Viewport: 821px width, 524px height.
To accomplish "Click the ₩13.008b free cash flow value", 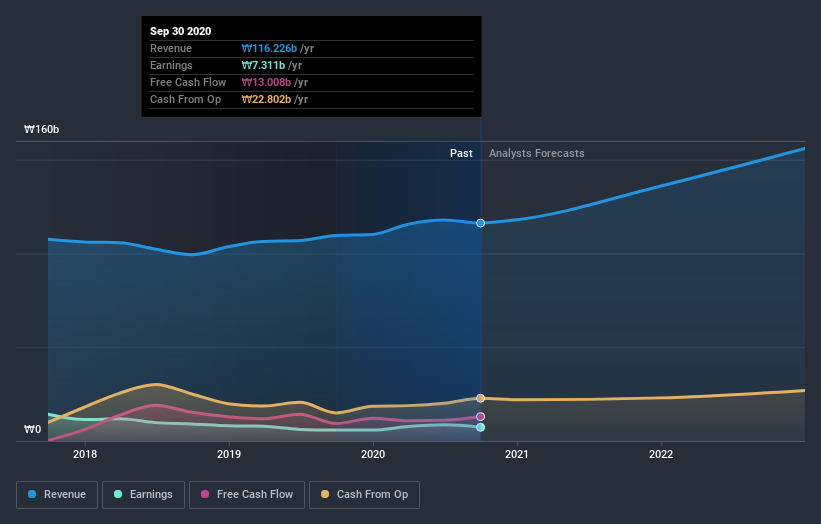I will point(266,82).
